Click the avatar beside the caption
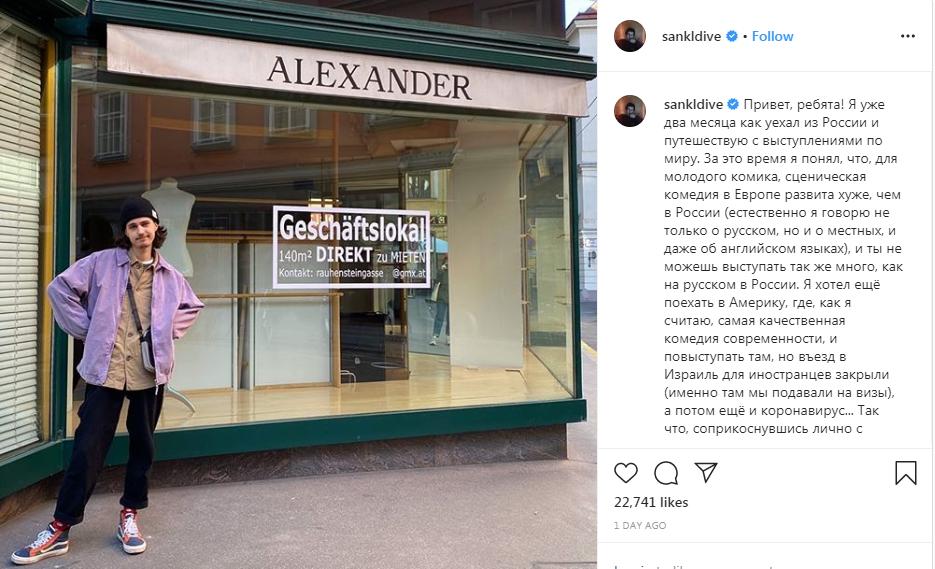This screenshot has width=935, height=569. (x=630, y=111)
